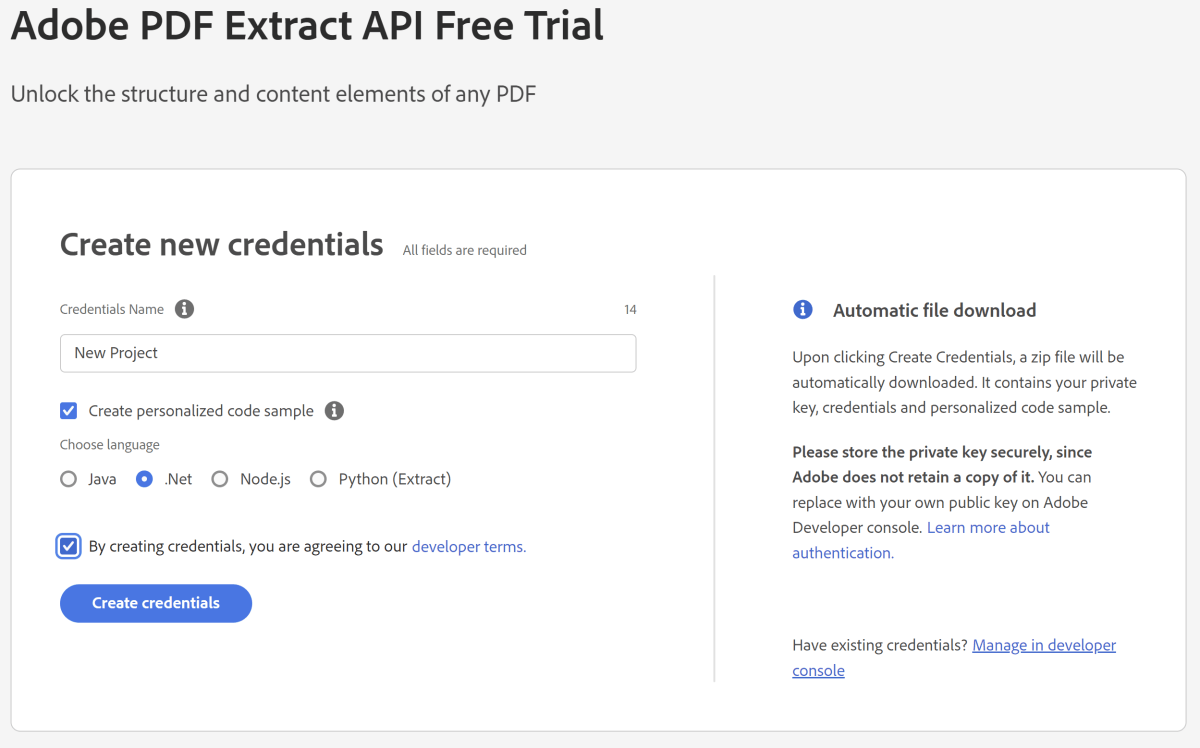
Task: Uncheck Create personalized code sample checkbox
Action: pos(69,411)
